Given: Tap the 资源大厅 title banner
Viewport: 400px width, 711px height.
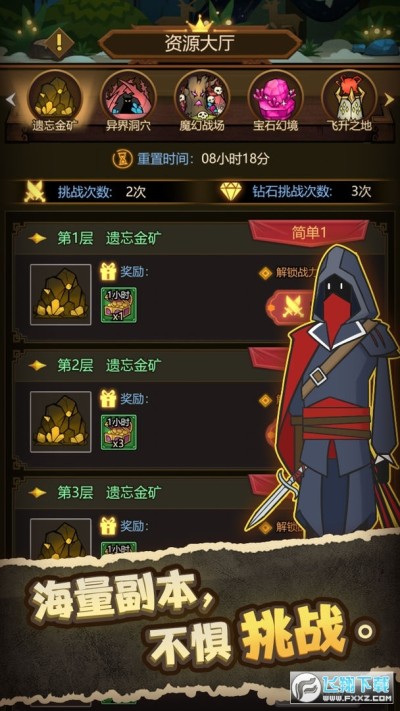Looking at the screenshot, I should pyautogui.click(x=200, y=45).
